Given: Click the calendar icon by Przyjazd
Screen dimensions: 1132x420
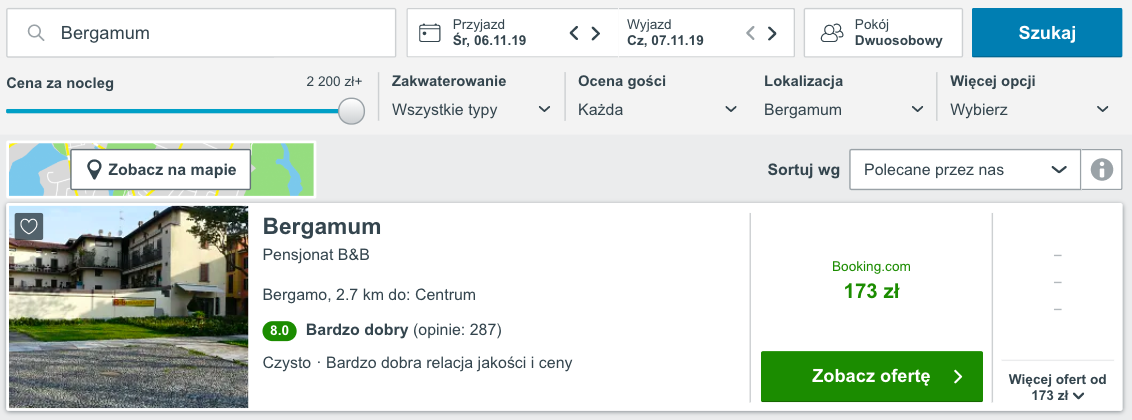Looking at the screenshot, I should (430, 33).
